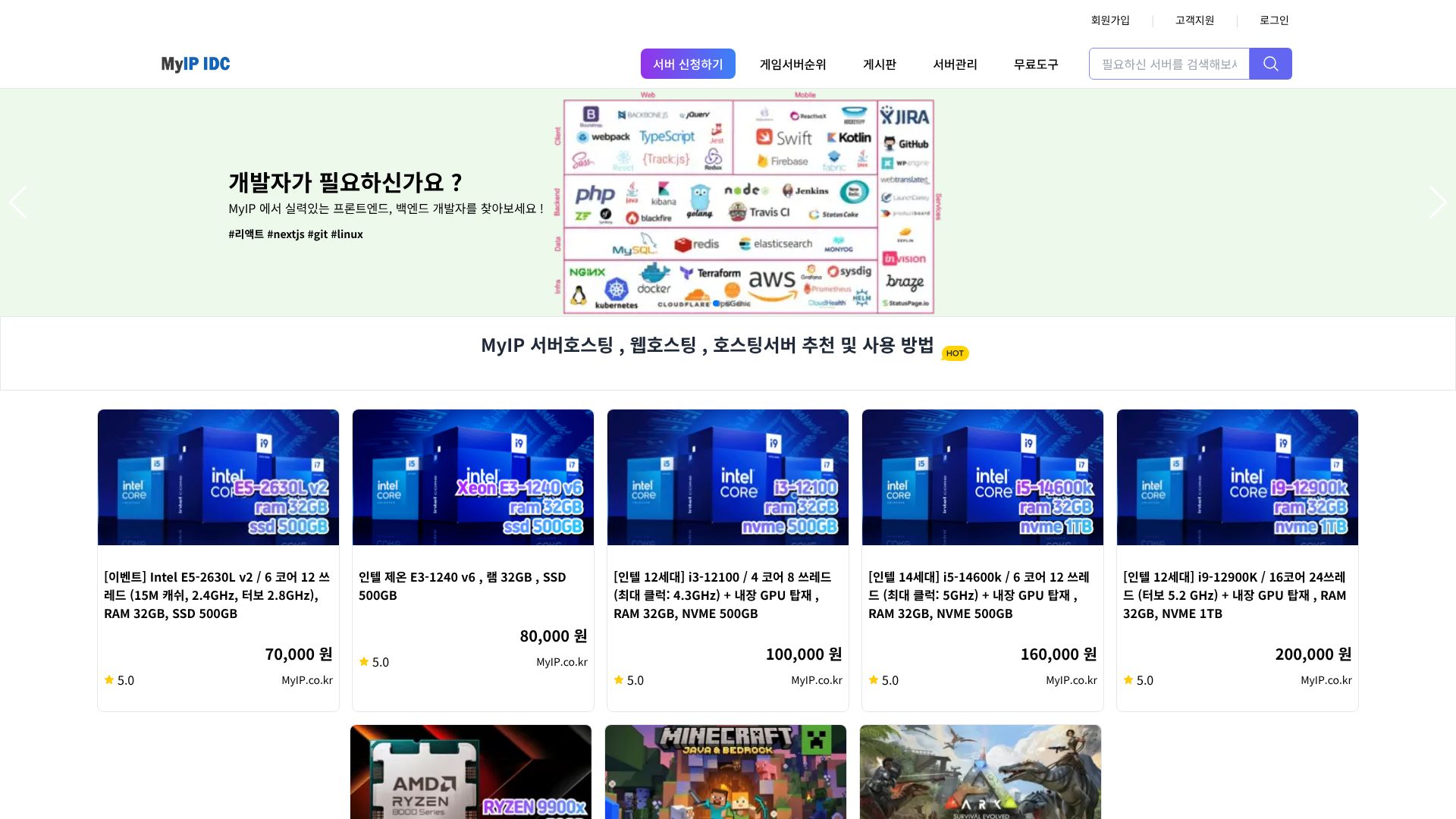Open the E5-2630L v2 product thumbnail
1456x819 pixels.
(x=218, y=477)
